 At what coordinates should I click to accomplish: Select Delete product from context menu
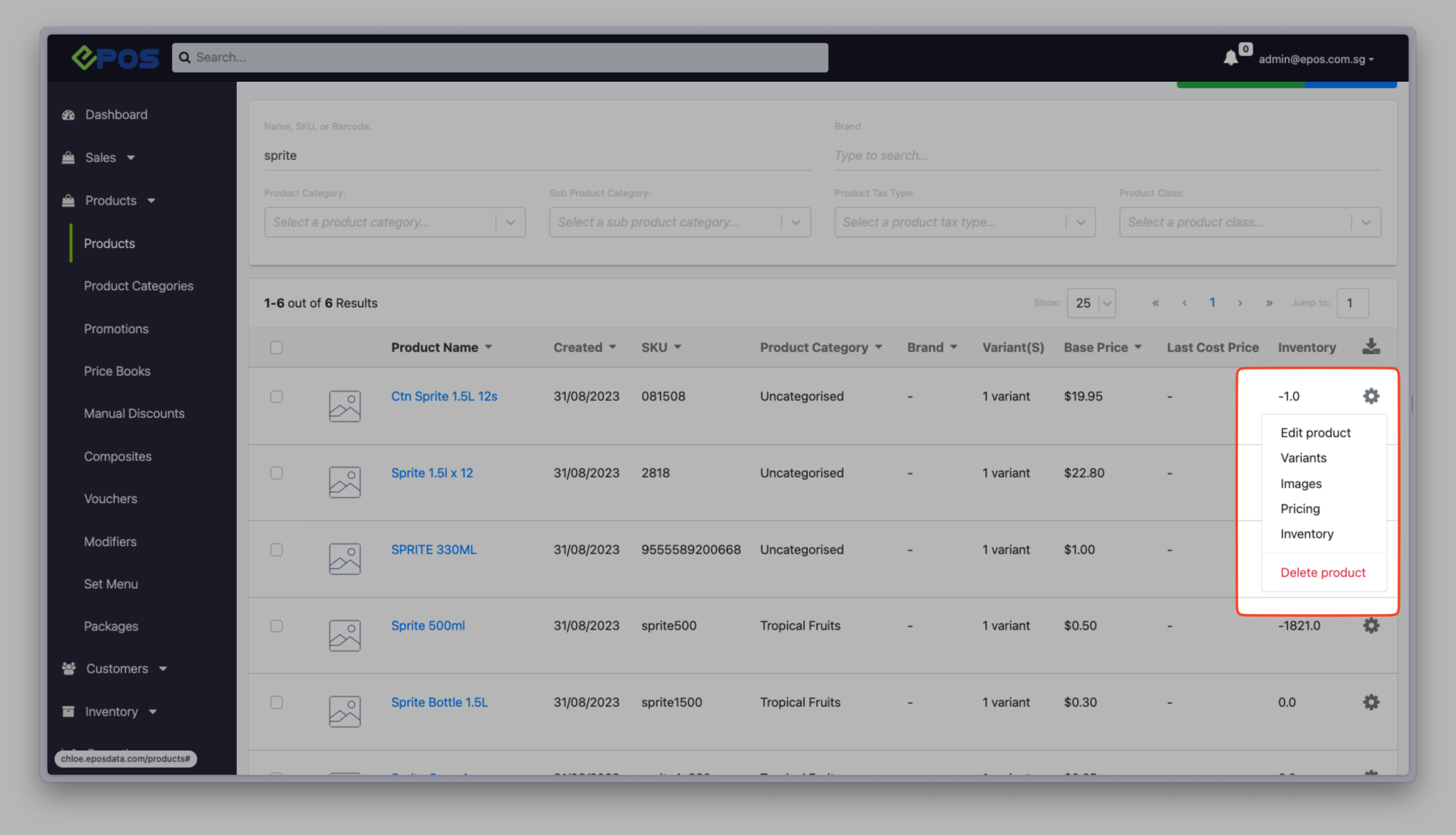1322,572
